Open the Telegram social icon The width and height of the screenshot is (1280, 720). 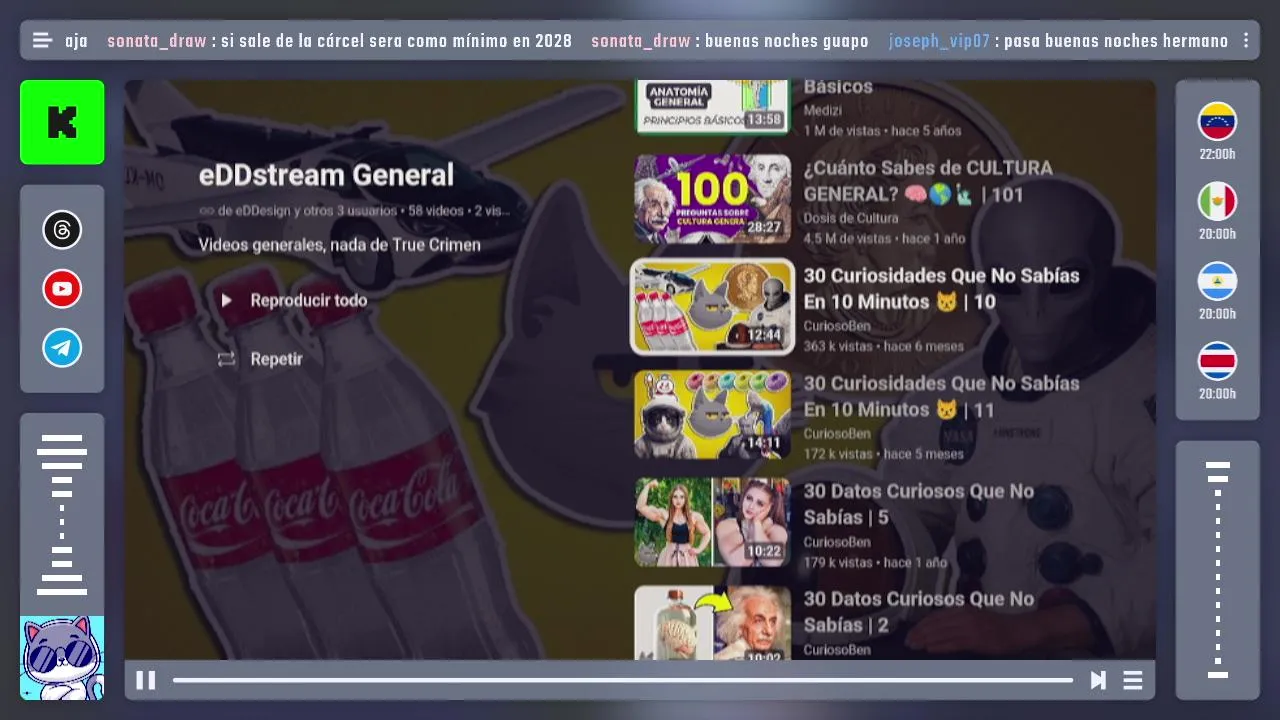coord(62,348)
